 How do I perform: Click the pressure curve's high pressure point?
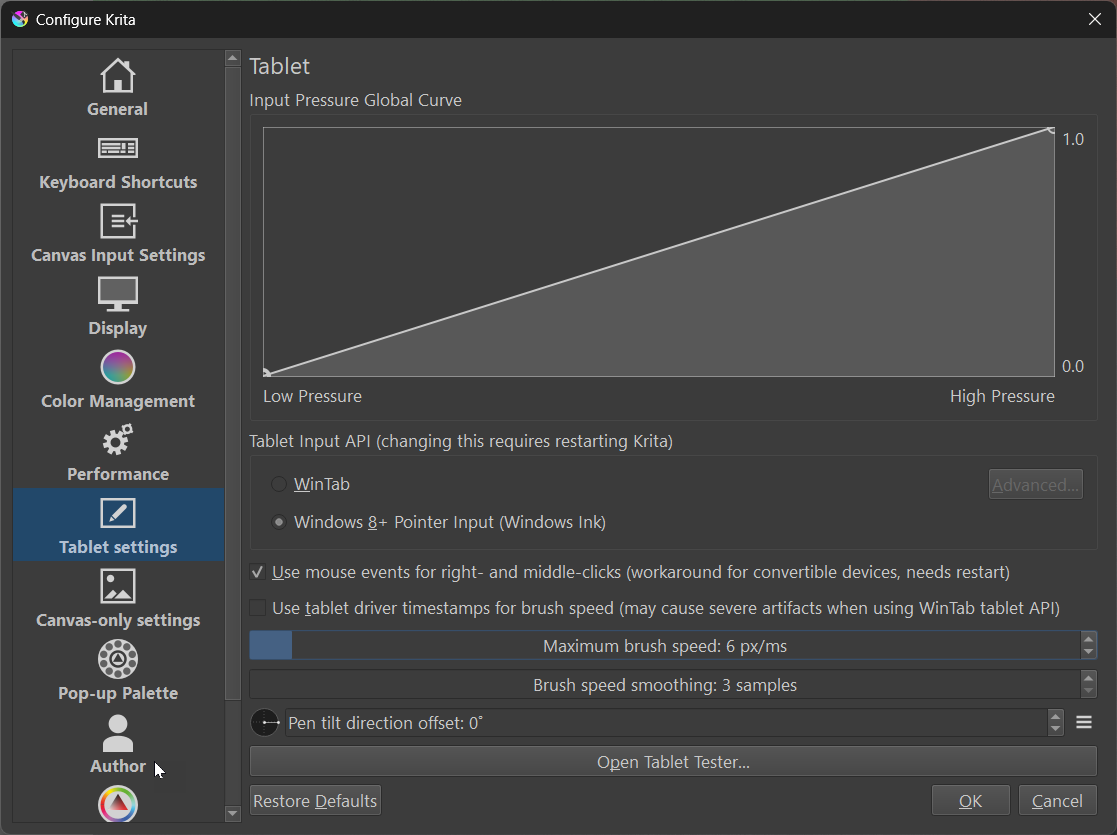coord(1051,130)
